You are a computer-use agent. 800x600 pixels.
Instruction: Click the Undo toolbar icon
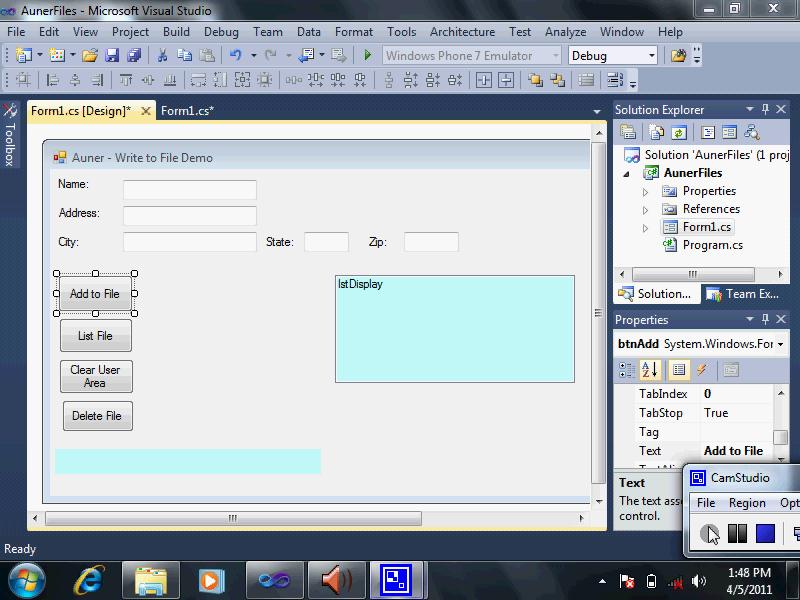pyautogui.click(x=235, y=56)
